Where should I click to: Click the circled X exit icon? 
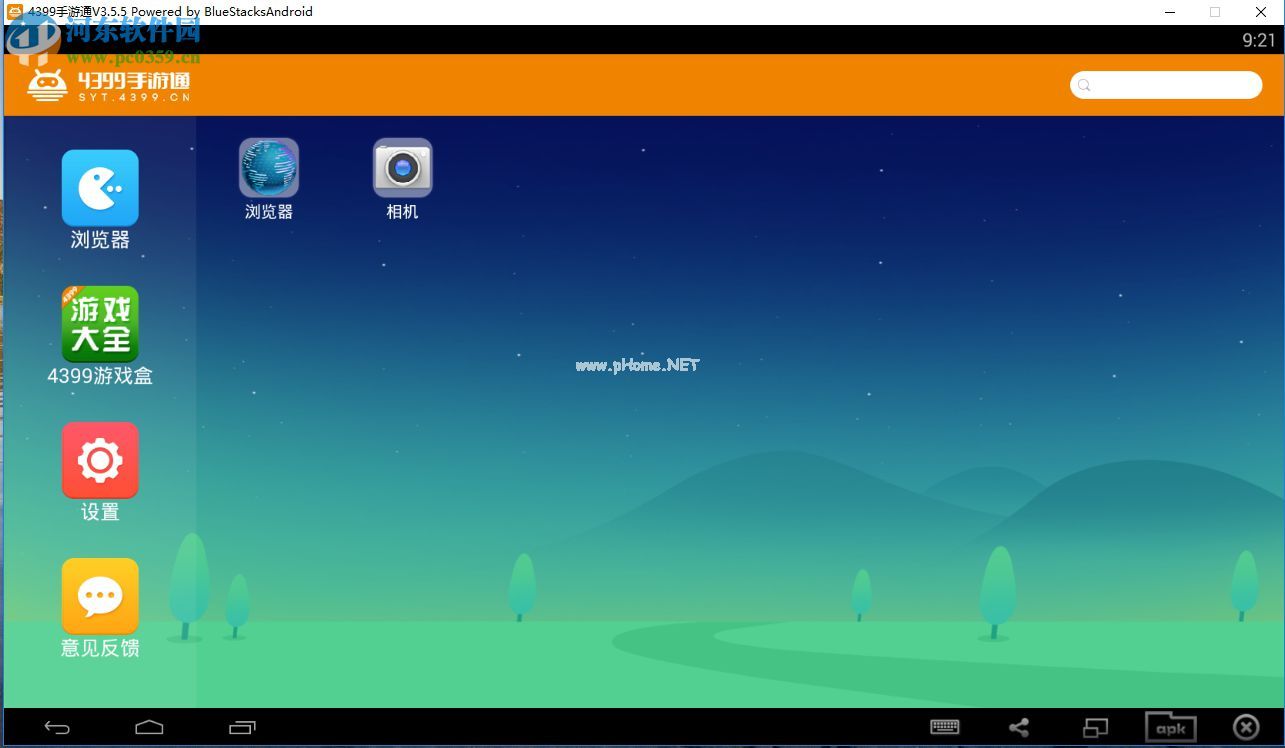(x=1246, y=727)
